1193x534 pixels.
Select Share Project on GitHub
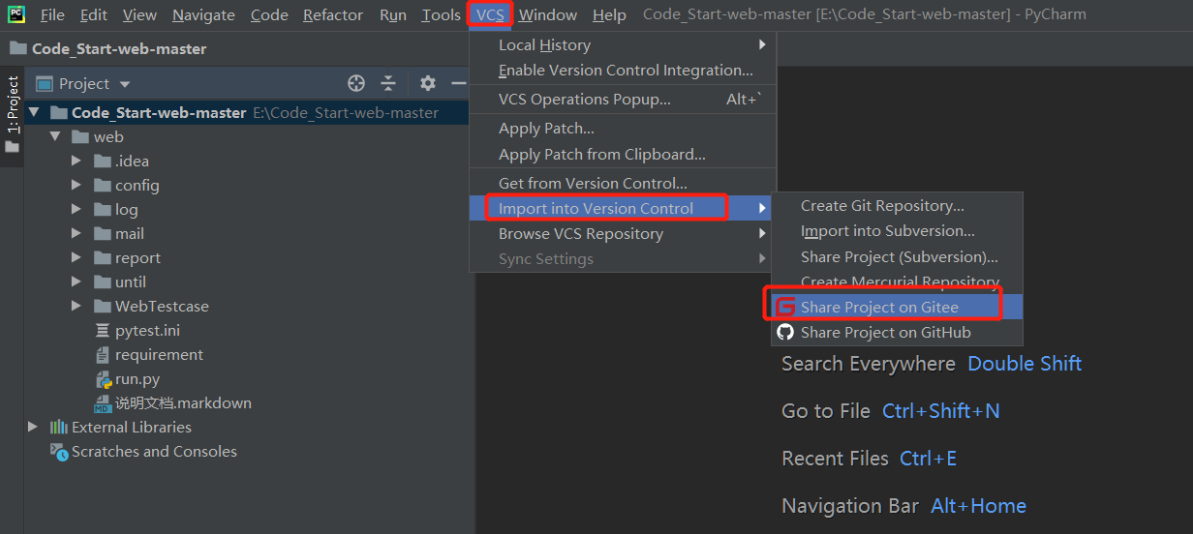click(897, 332)
